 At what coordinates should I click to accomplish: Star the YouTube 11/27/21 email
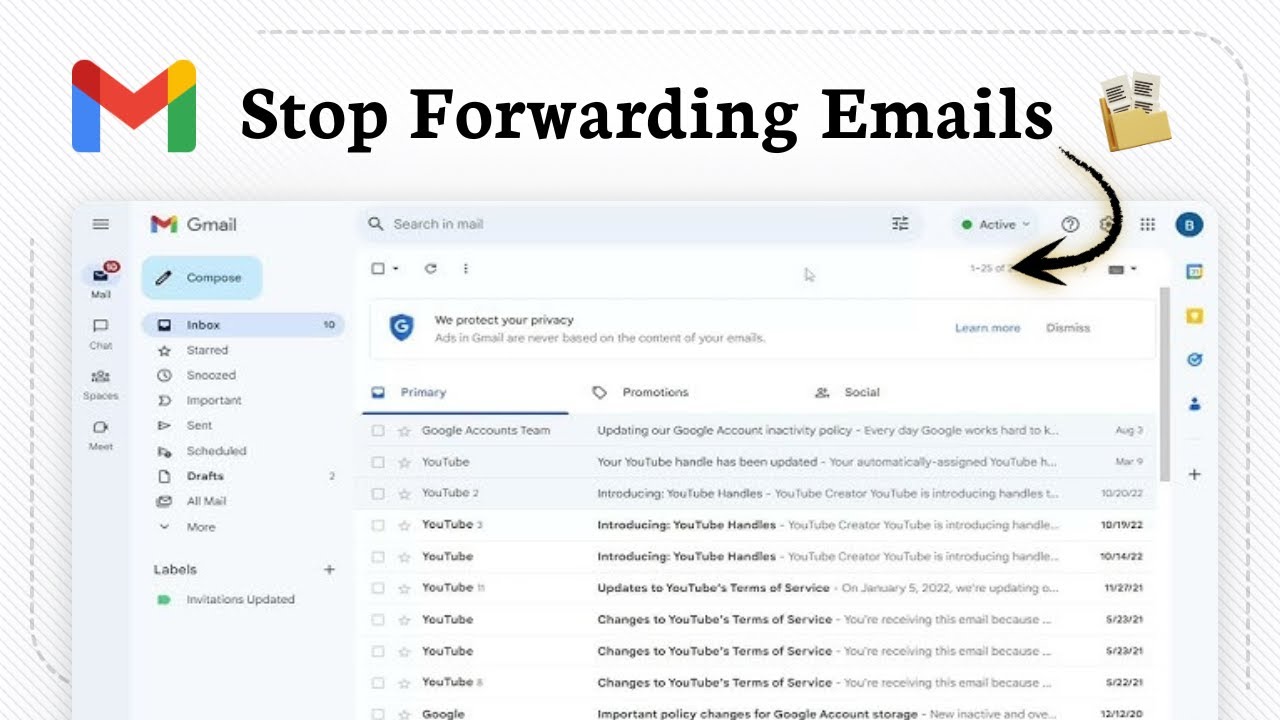(x=404, y=588)
